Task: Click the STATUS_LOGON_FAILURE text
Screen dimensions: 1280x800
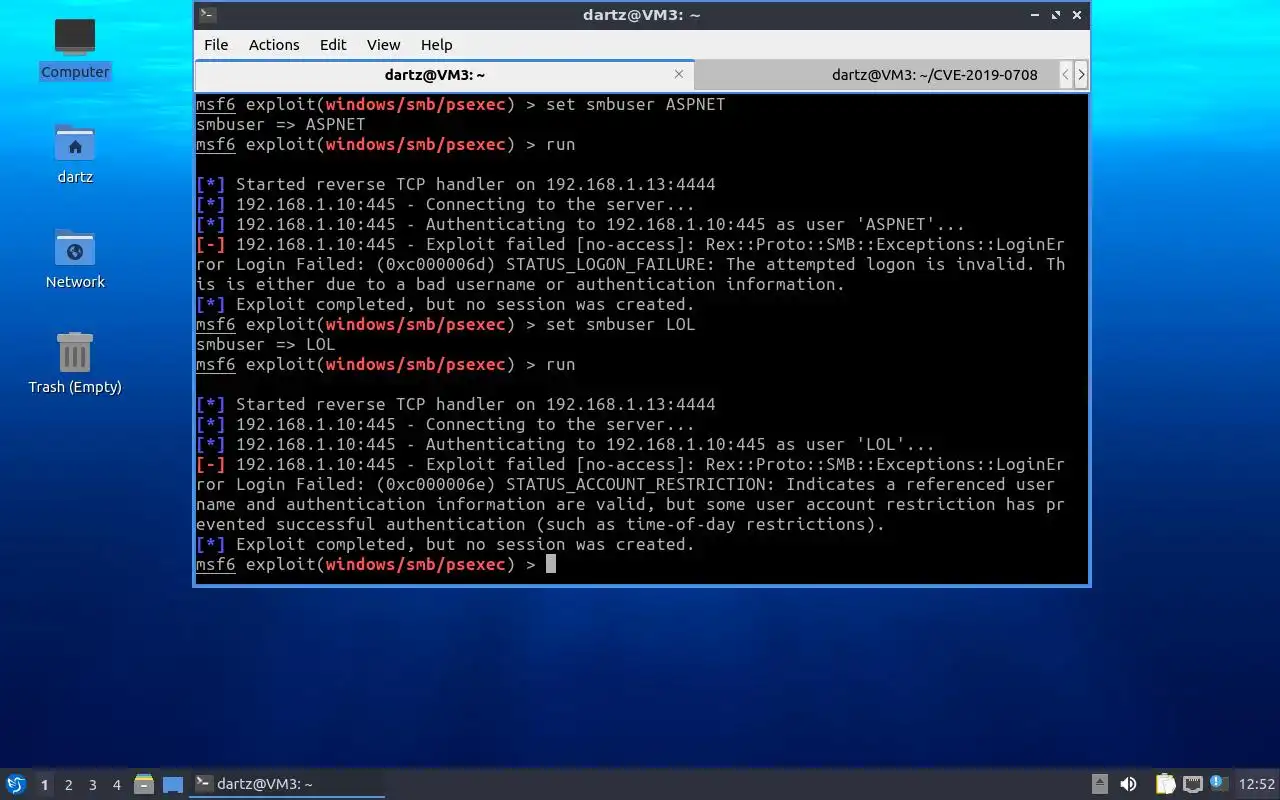Action: pyautogui.click(x=611, y=264)
